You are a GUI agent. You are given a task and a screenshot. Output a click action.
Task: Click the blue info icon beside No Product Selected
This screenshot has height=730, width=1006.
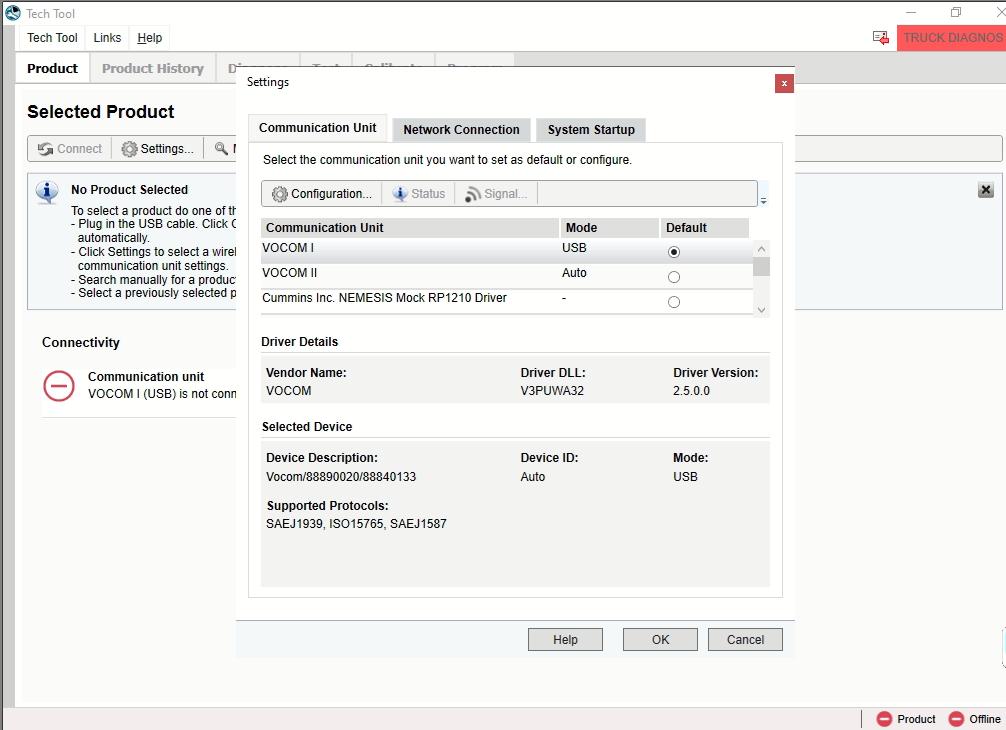tap(47, 192)
